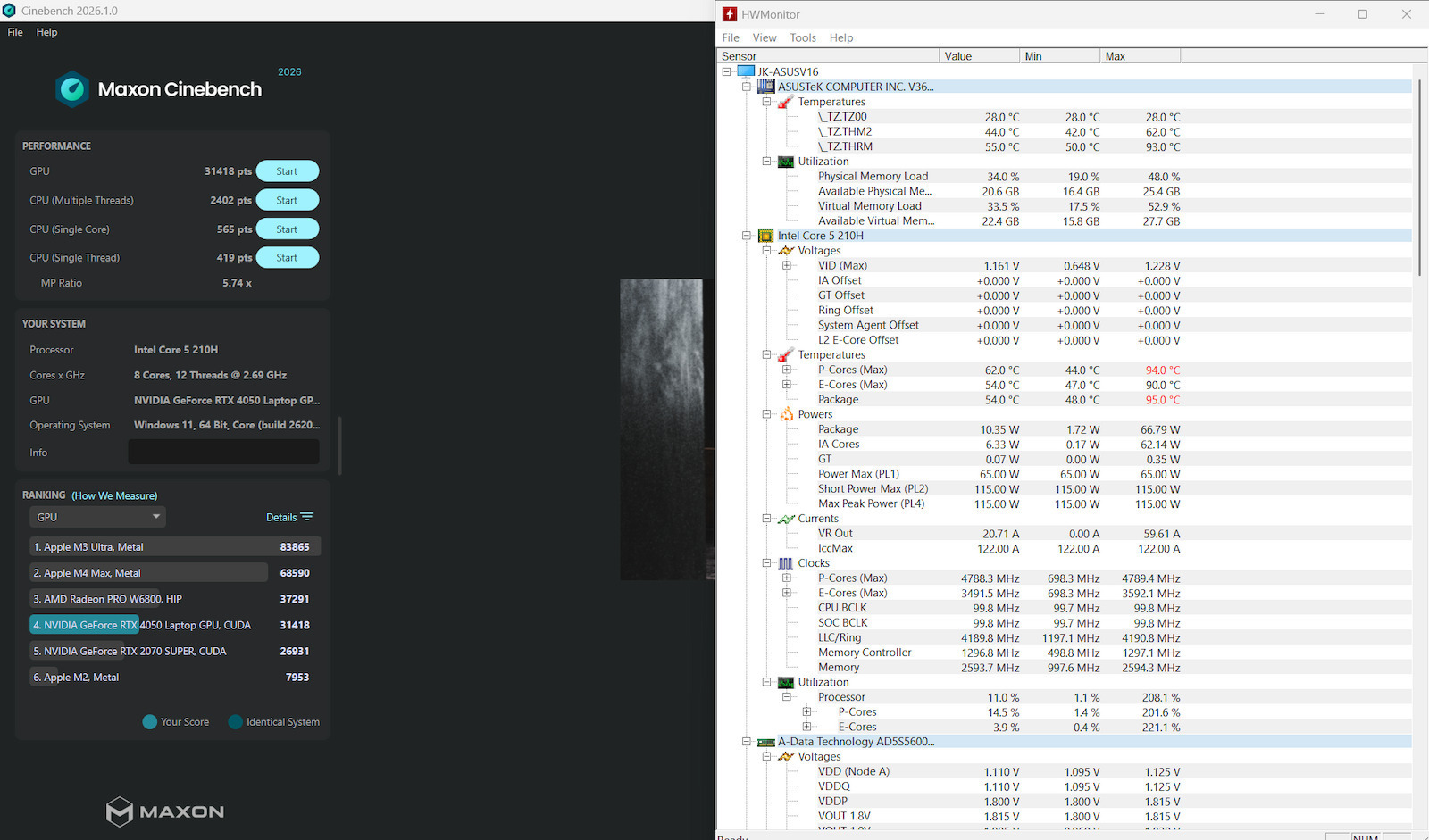1429x840 pixels.
Task: Expand P-Cores under Processor utilization
Action: pos(806,712)
